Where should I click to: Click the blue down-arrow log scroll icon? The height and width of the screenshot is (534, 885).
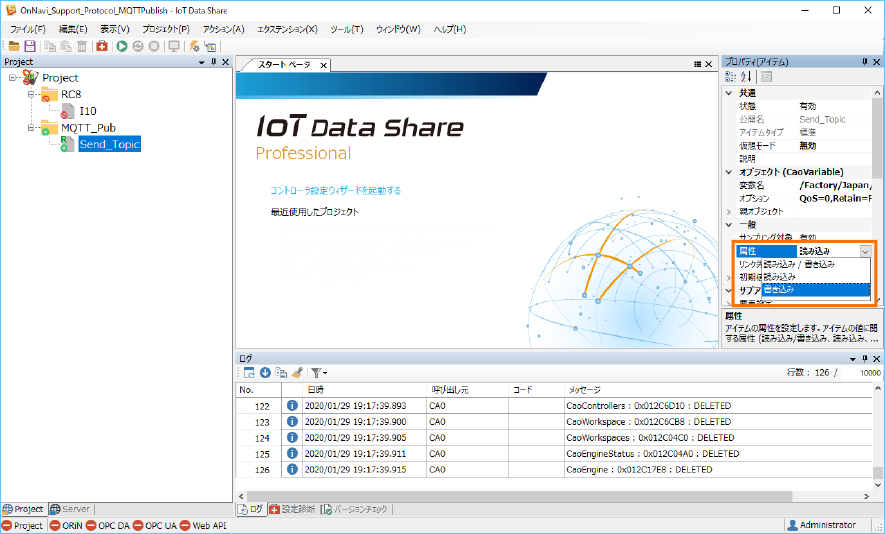click(265, 373)
